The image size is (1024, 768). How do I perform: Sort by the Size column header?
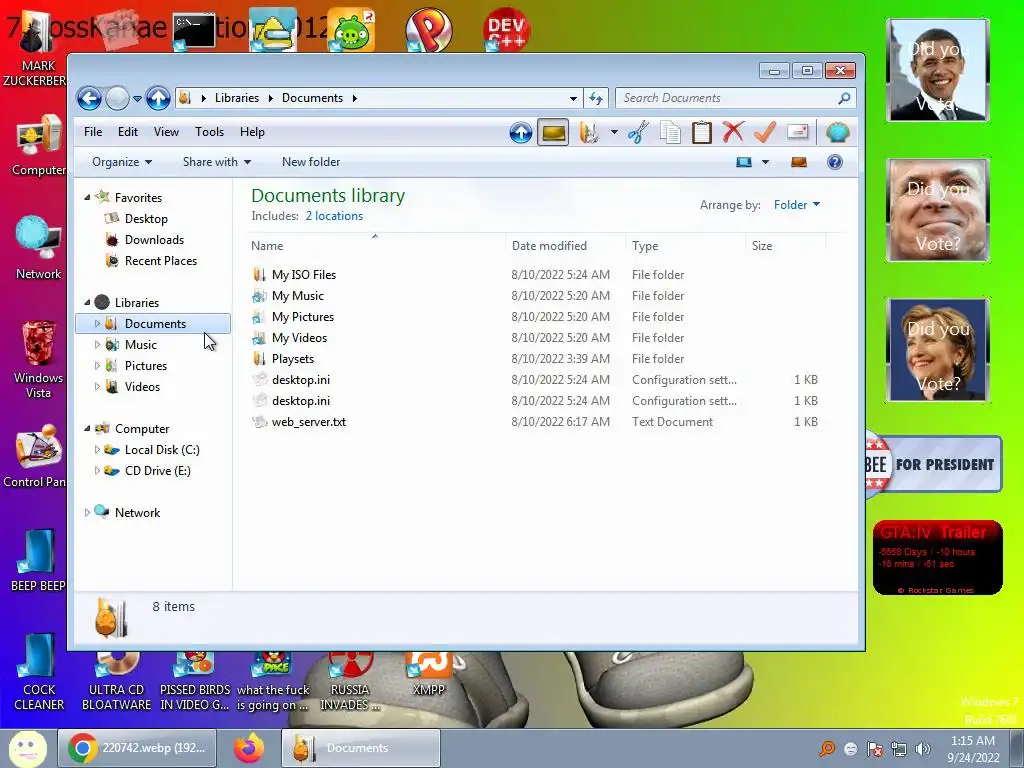pyautogui.click(x=786, y=246)
